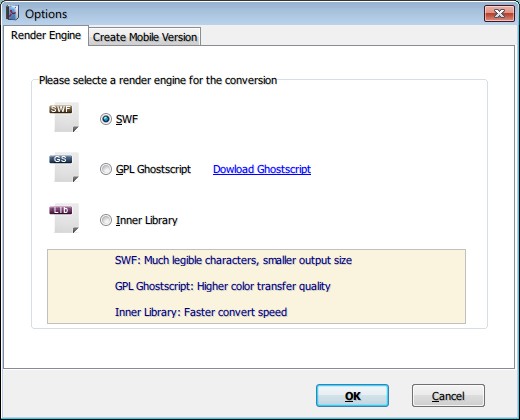Select the SWF radio button
Screen dimensions: 520x420
(x=106, y=119)
